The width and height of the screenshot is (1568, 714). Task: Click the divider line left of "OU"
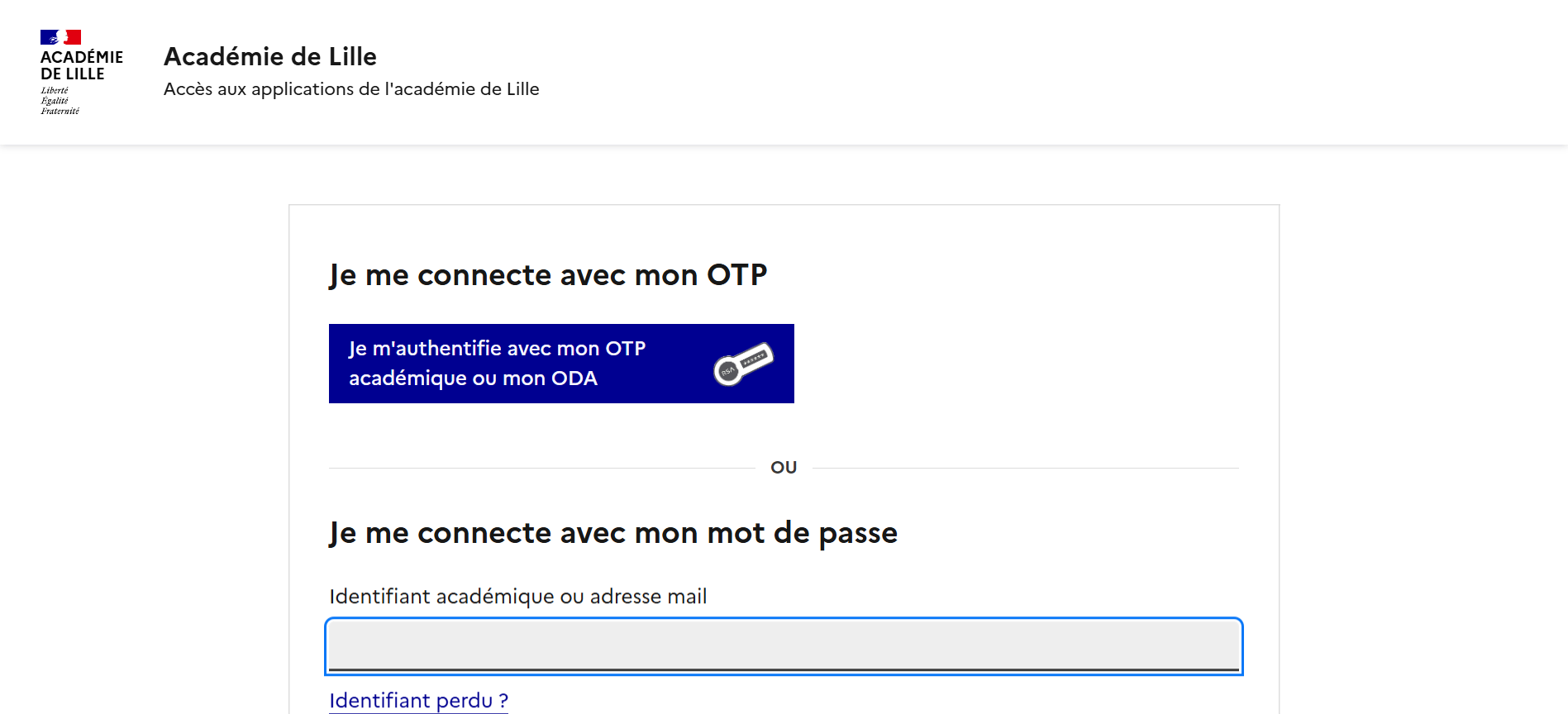tap(541, 468)
